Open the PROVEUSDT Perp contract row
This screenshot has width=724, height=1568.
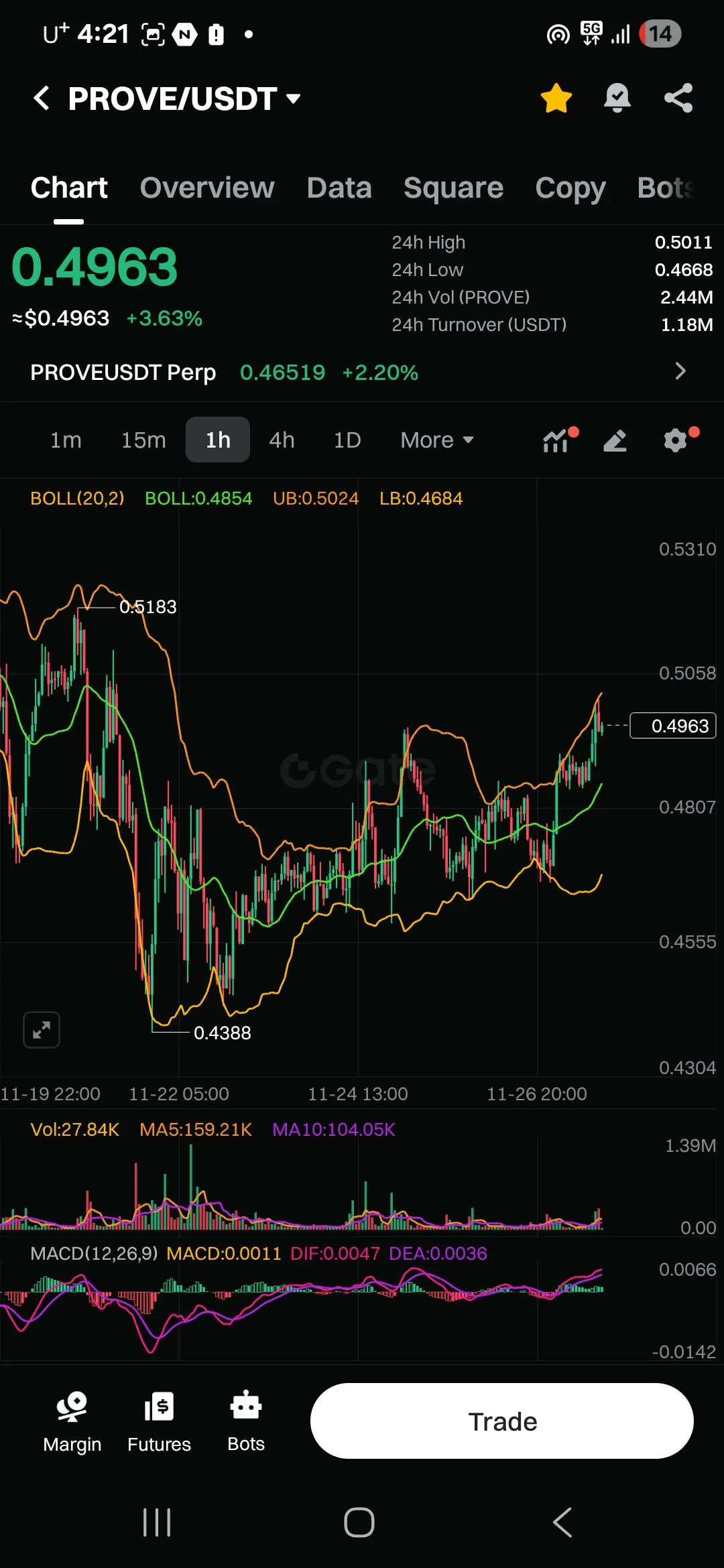362,372
